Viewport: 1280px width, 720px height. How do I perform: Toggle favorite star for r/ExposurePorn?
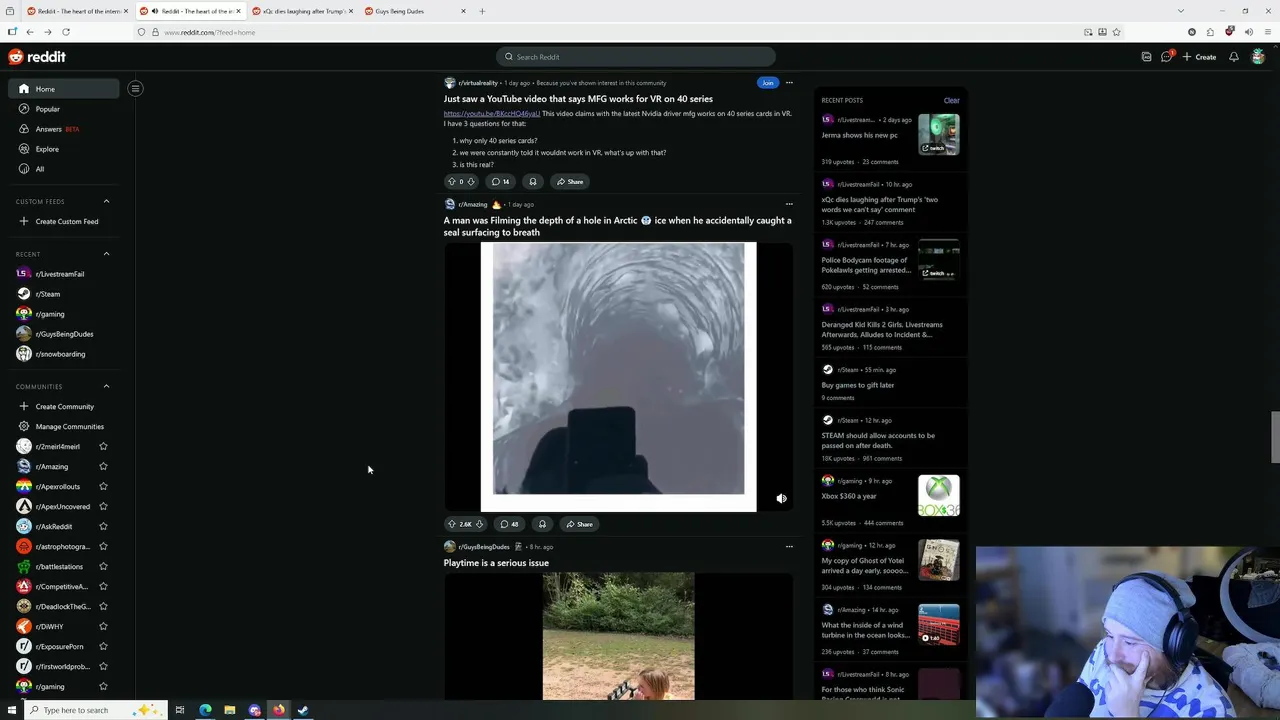103,646
